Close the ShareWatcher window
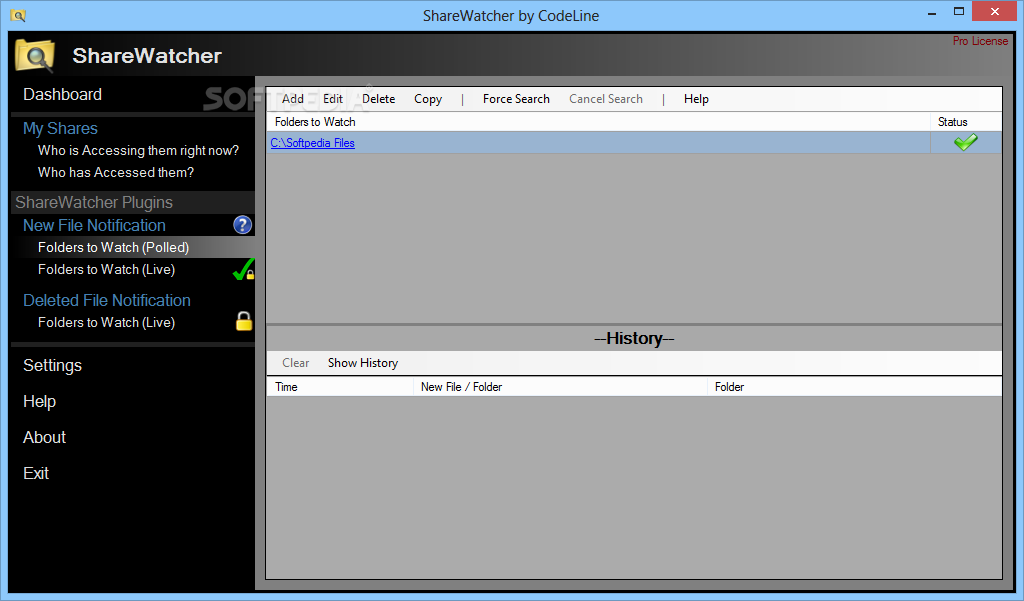This screenshot has width=1024, height=601. [995, 12]
